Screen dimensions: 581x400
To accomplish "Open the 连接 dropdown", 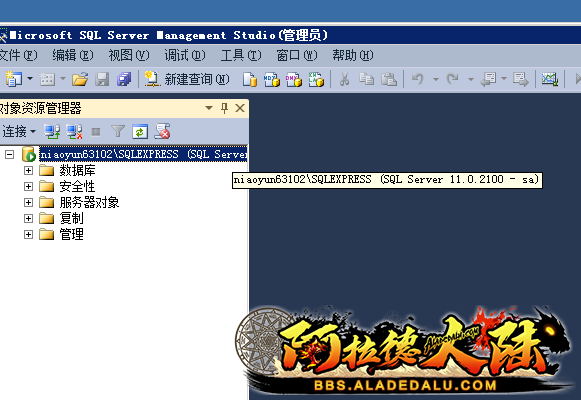I will click(19, 131).
